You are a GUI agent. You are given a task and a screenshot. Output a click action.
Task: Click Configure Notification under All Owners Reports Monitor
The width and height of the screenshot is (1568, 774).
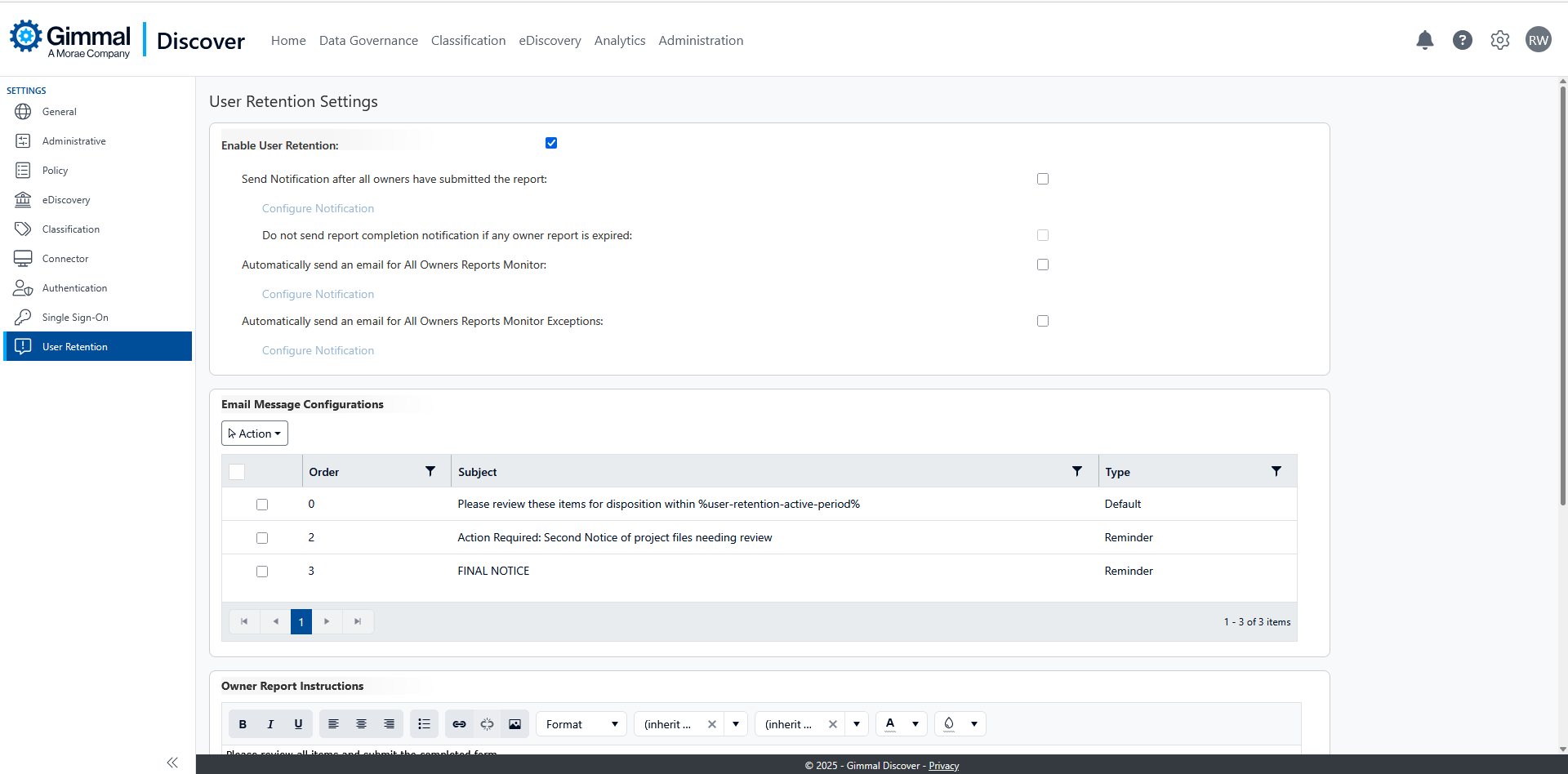pos(317,293)
